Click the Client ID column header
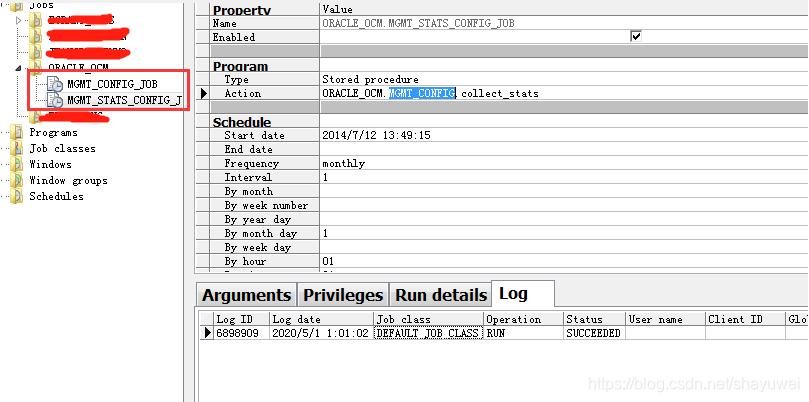This screenshot has width=809, height=402. (x=745, y=319)
